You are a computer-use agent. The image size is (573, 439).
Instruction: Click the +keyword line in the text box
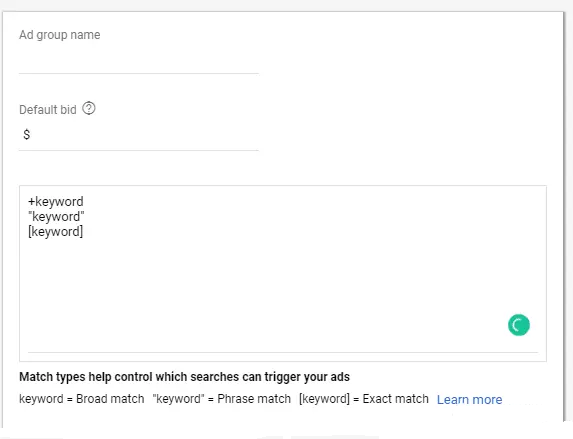[56, 201]
